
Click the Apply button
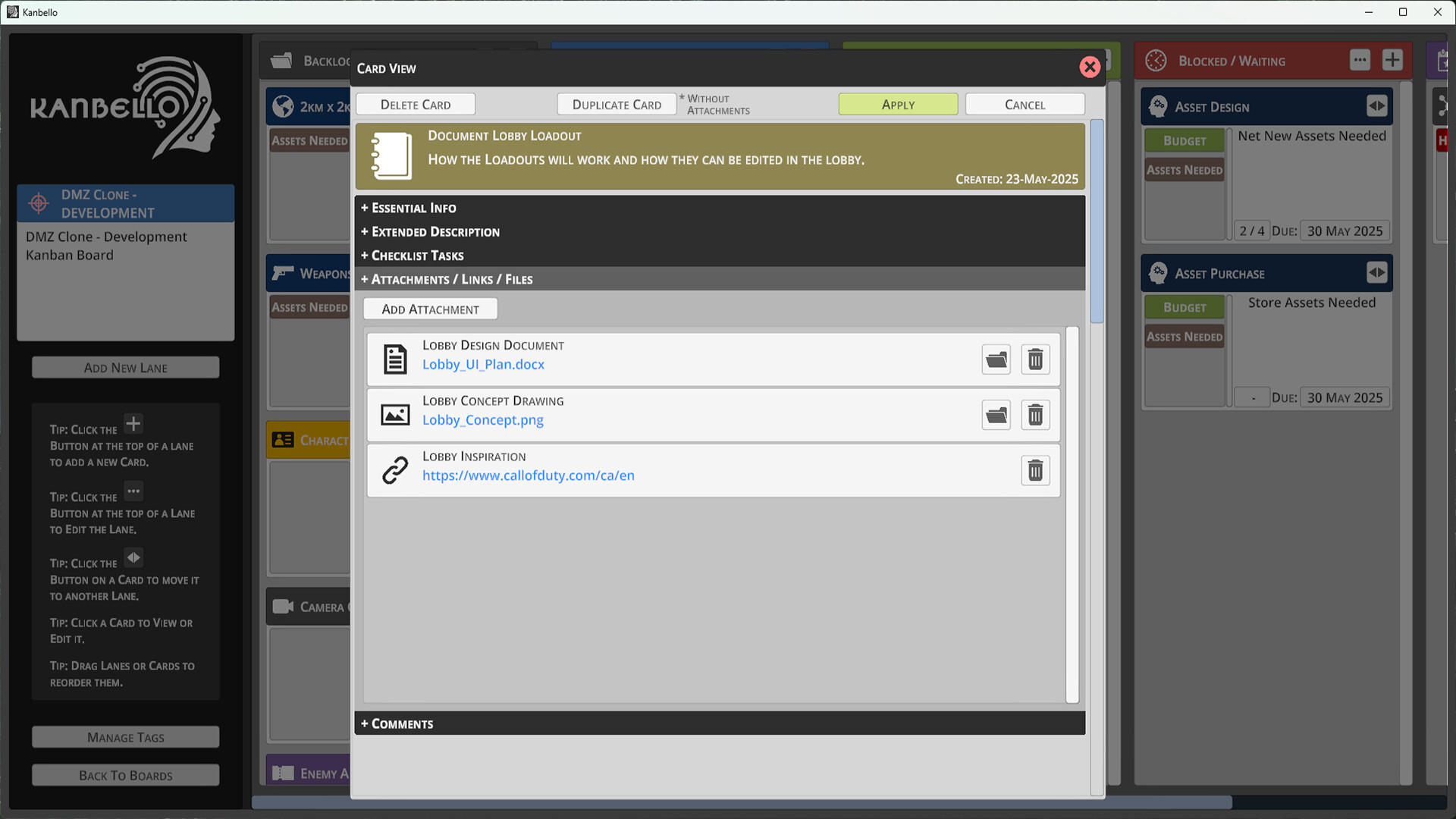point(898,104)
